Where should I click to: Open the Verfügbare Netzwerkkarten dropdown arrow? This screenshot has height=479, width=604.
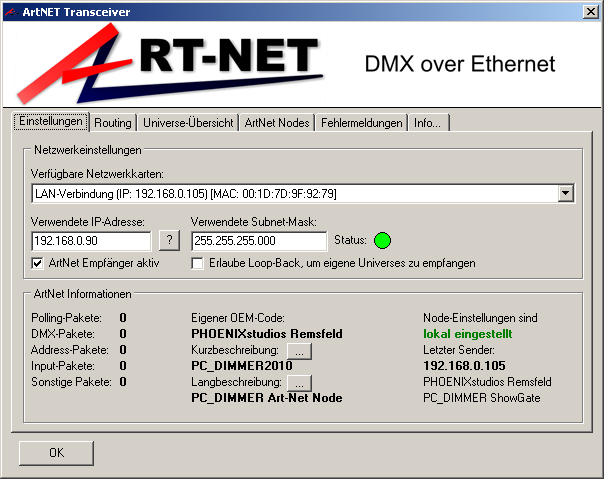pyautogui.click(x=565, y=193)
